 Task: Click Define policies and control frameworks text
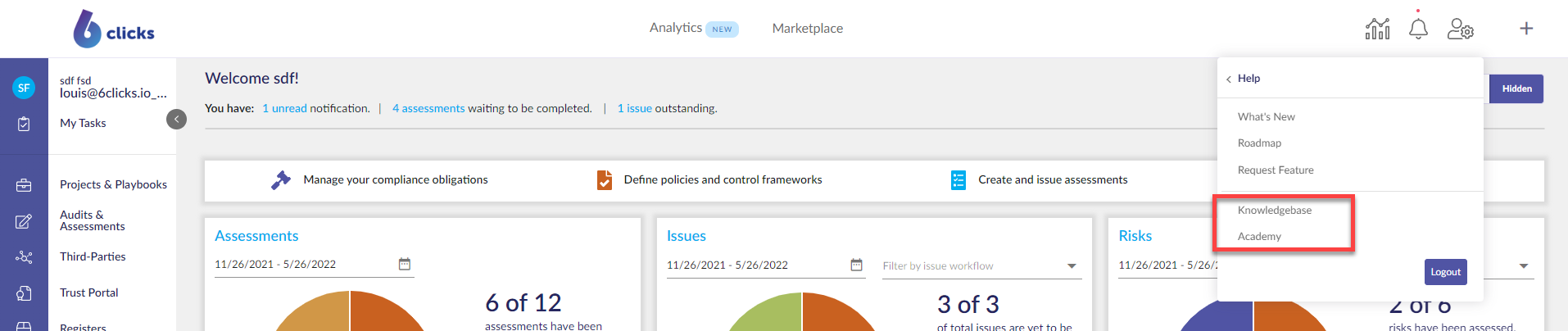click(x=723, y=179)
